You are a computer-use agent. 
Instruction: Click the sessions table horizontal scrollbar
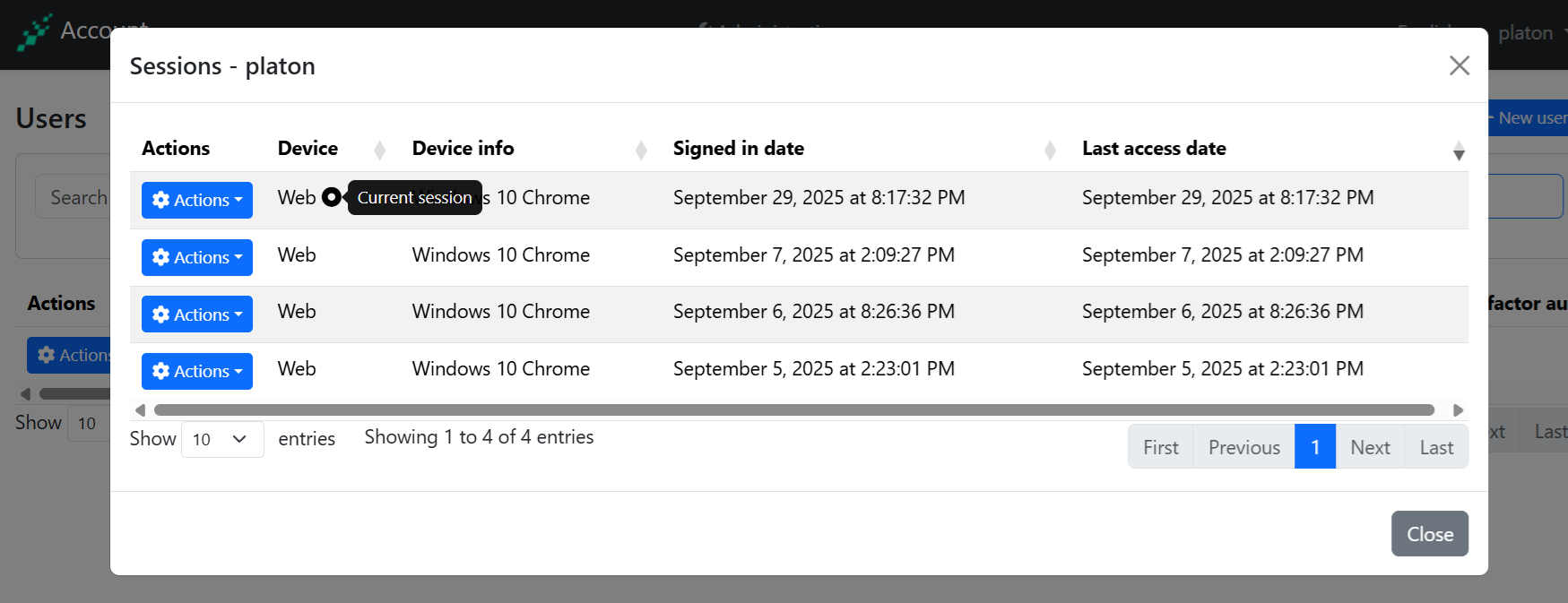793,410
